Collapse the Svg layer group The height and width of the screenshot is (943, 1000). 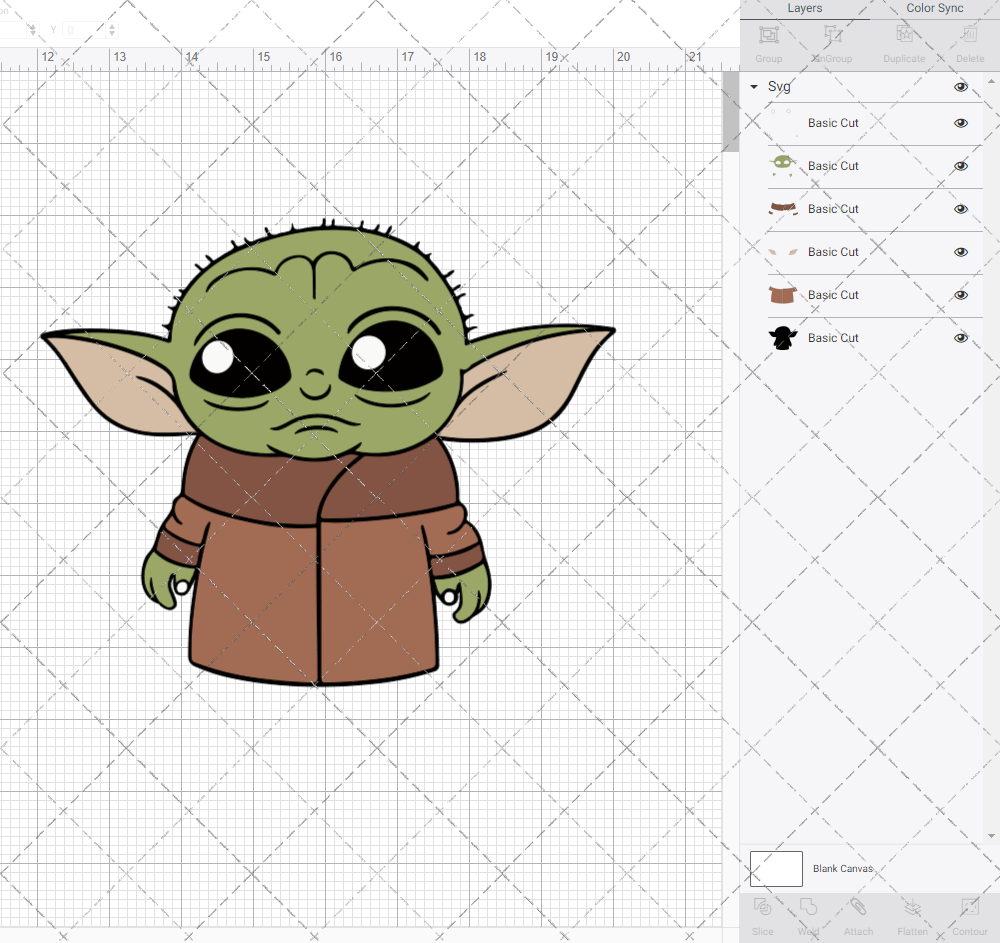point(754,87)
